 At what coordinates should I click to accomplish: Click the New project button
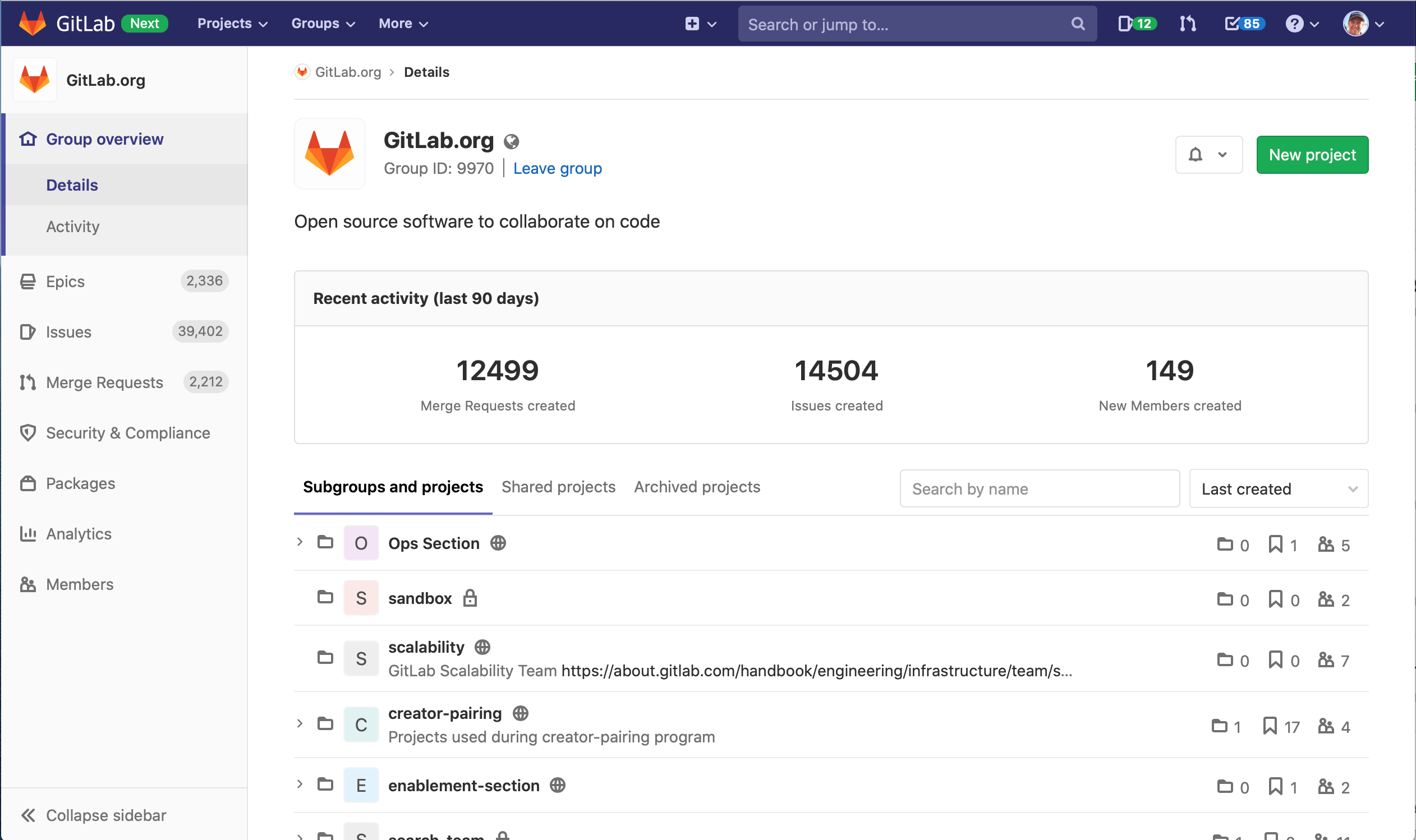1312,155
